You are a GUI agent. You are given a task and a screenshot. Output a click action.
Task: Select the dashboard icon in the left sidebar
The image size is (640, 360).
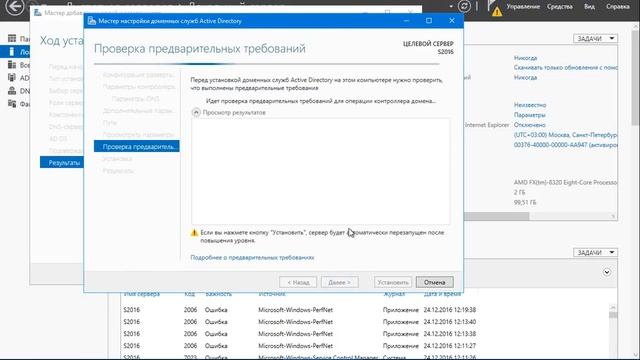tap(12, 38)
